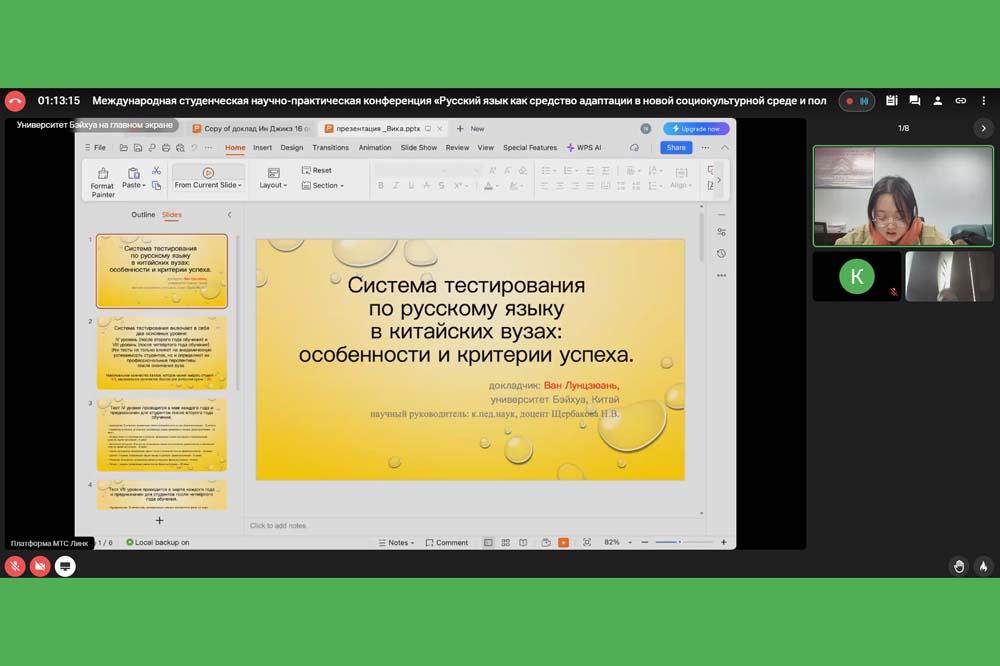Screen dimensions: 1000x666
Task: Switch to the Transitions ribbon tab
Action: click(x=330, y=147)
